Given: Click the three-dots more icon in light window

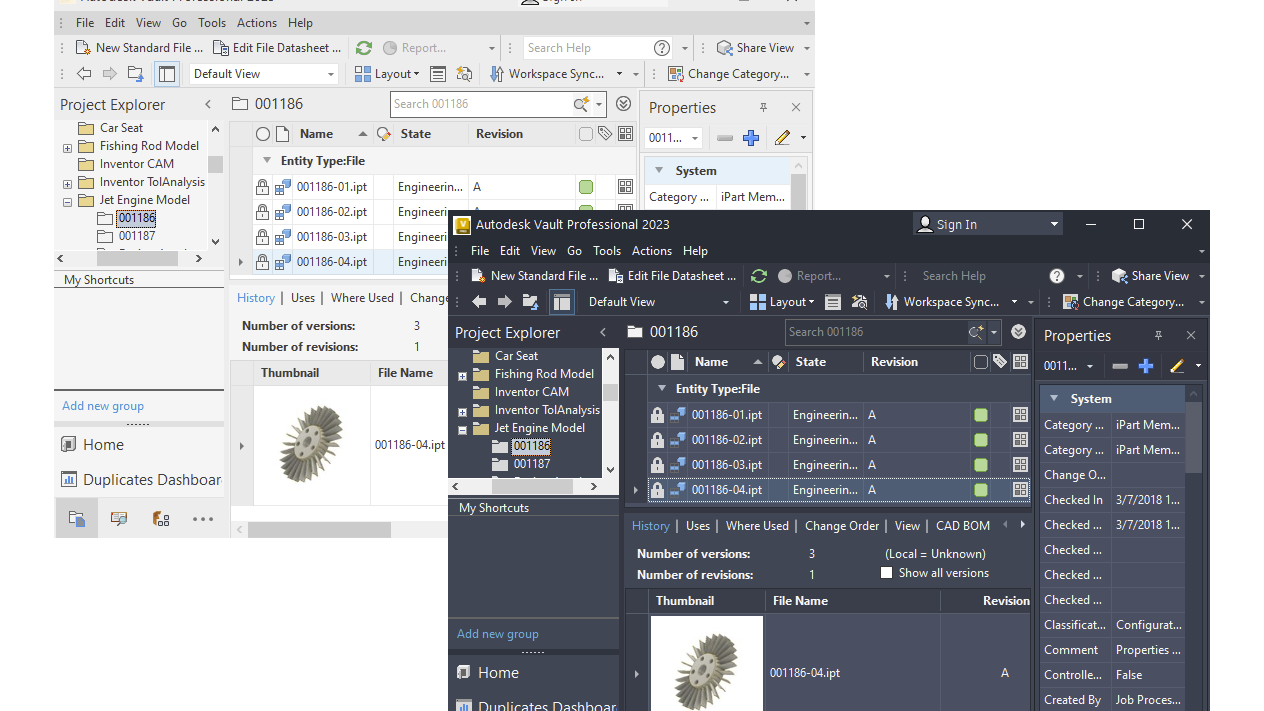Looking at the screenshot, I should 203,519.
